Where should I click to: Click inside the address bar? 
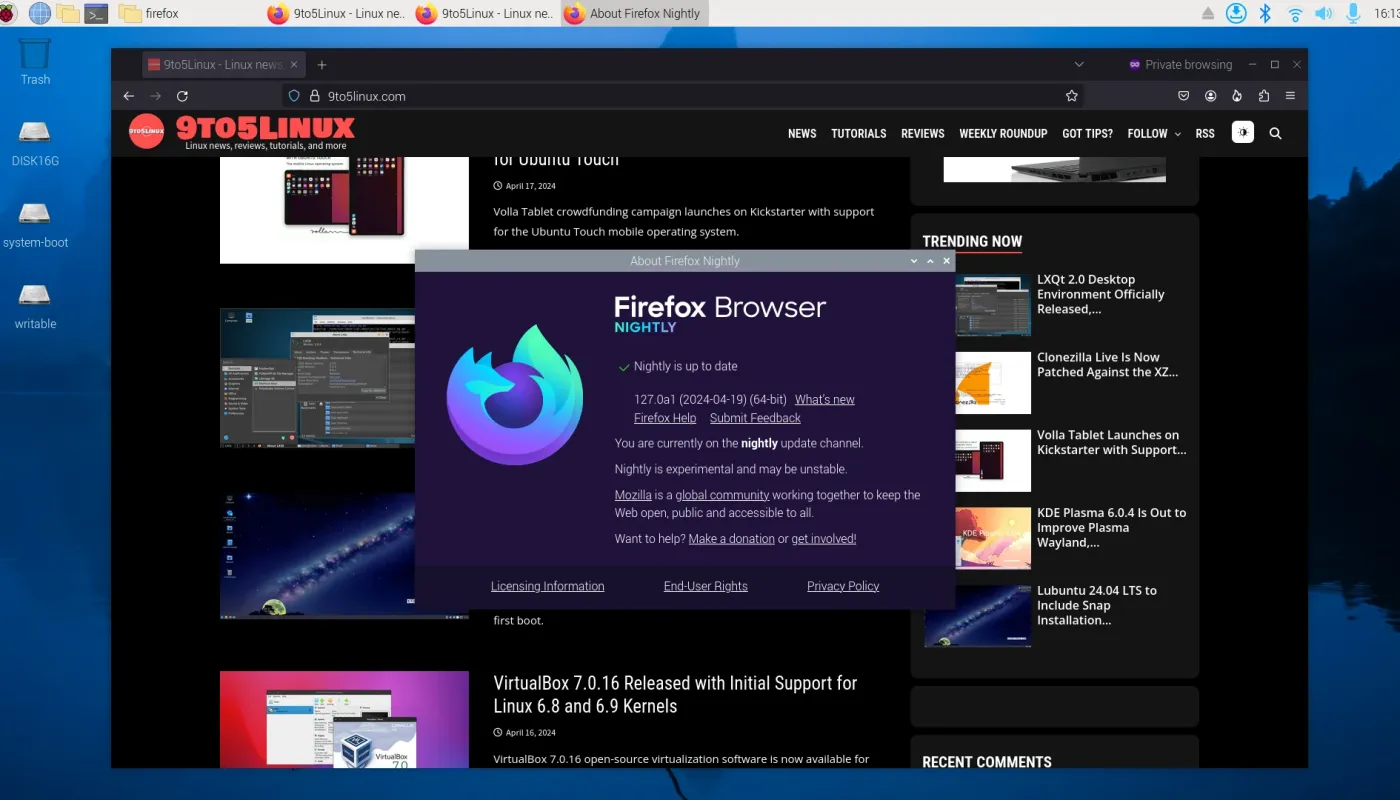coord(600,96)
